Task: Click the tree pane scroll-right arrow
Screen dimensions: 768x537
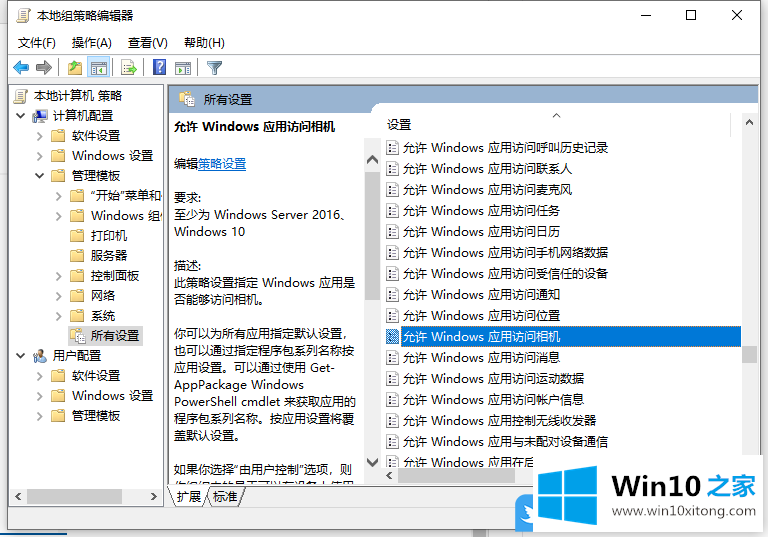Action: click(154, 496)
